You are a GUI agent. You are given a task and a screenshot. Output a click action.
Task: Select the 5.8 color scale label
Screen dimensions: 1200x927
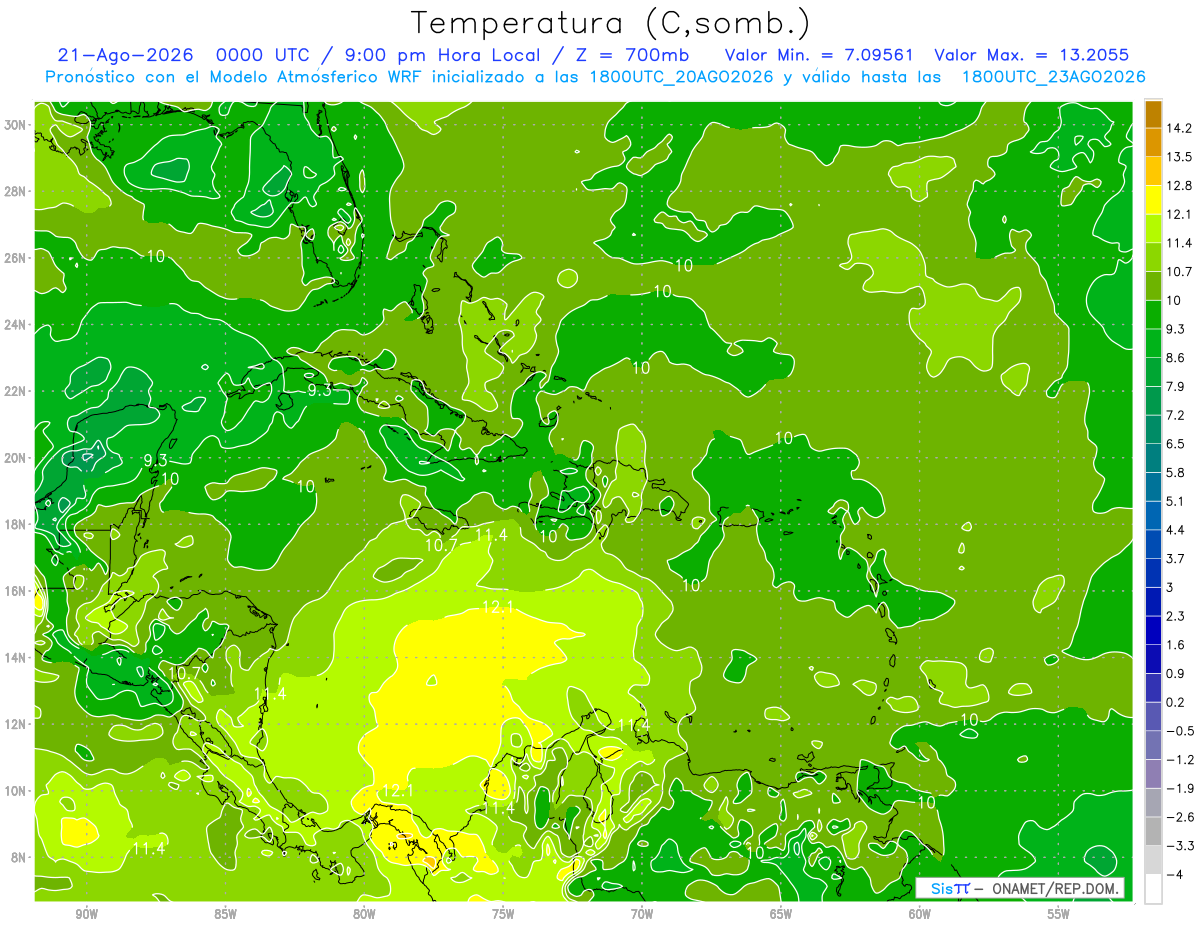pyautogui.click(x=1176, y=473)
